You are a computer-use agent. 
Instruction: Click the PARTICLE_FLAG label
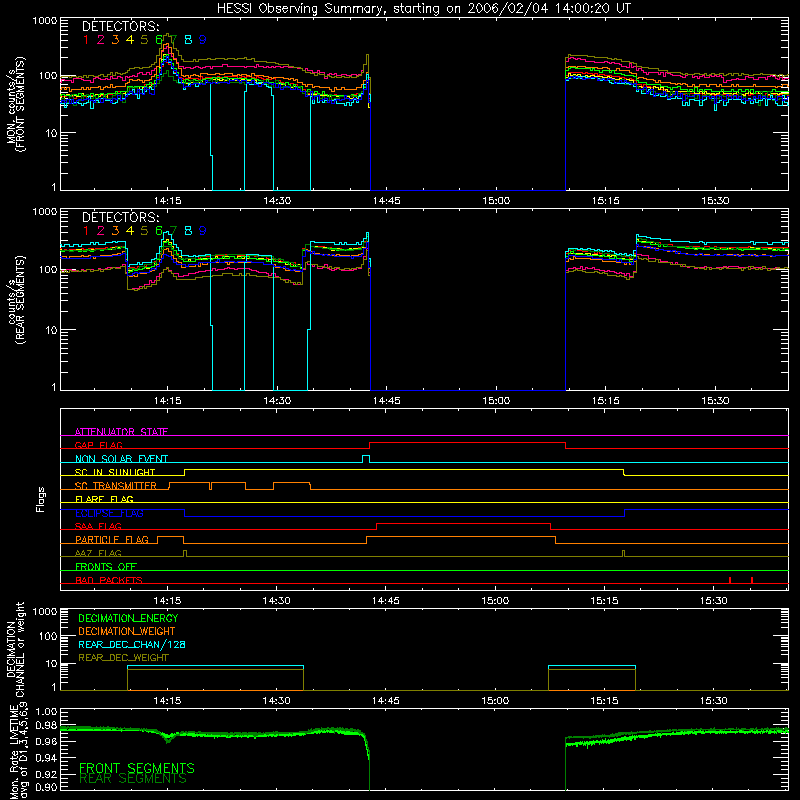pyautogui.click(x=112, y=539)
